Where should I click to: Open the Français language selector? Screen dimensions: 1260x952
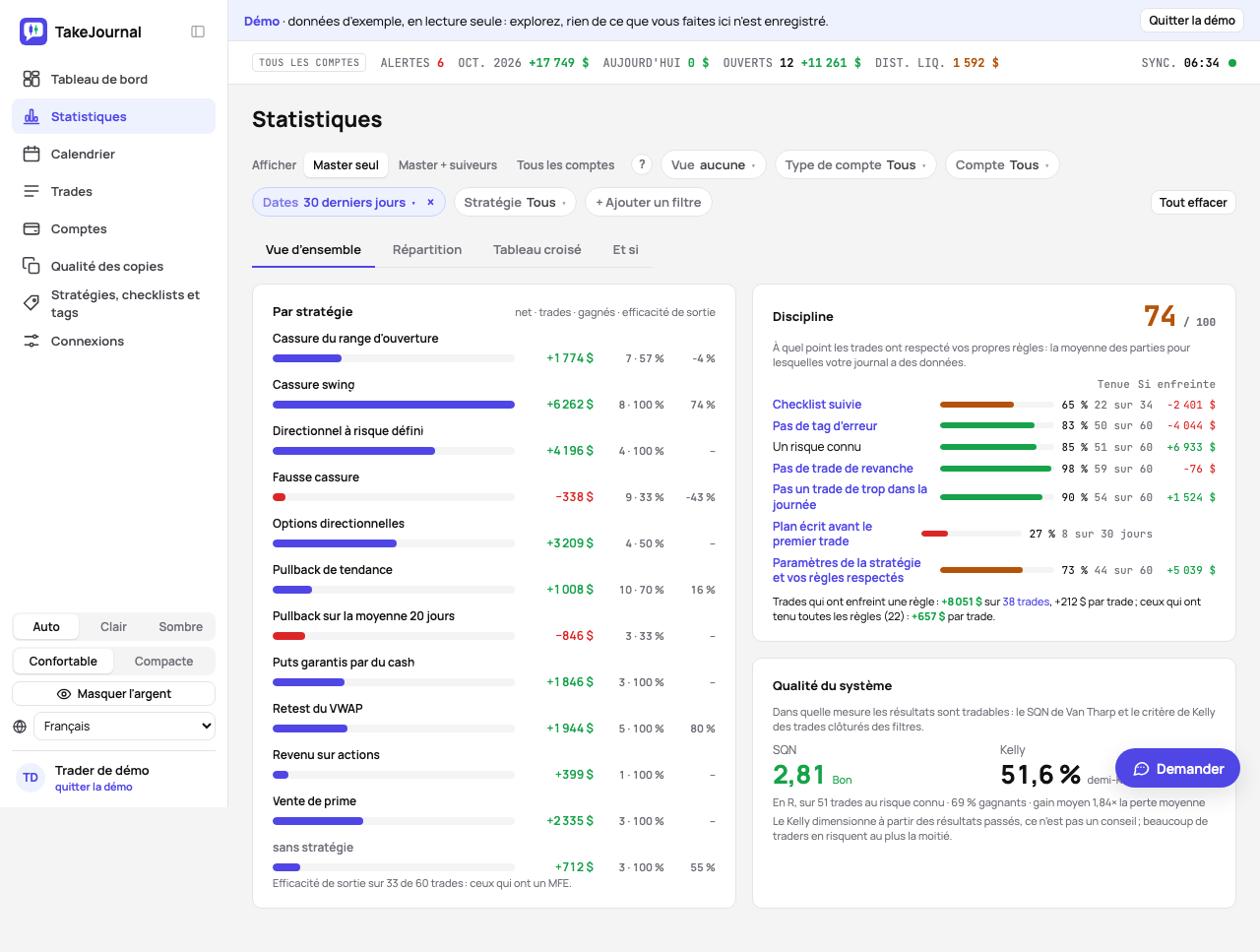[x=125, y=727]
